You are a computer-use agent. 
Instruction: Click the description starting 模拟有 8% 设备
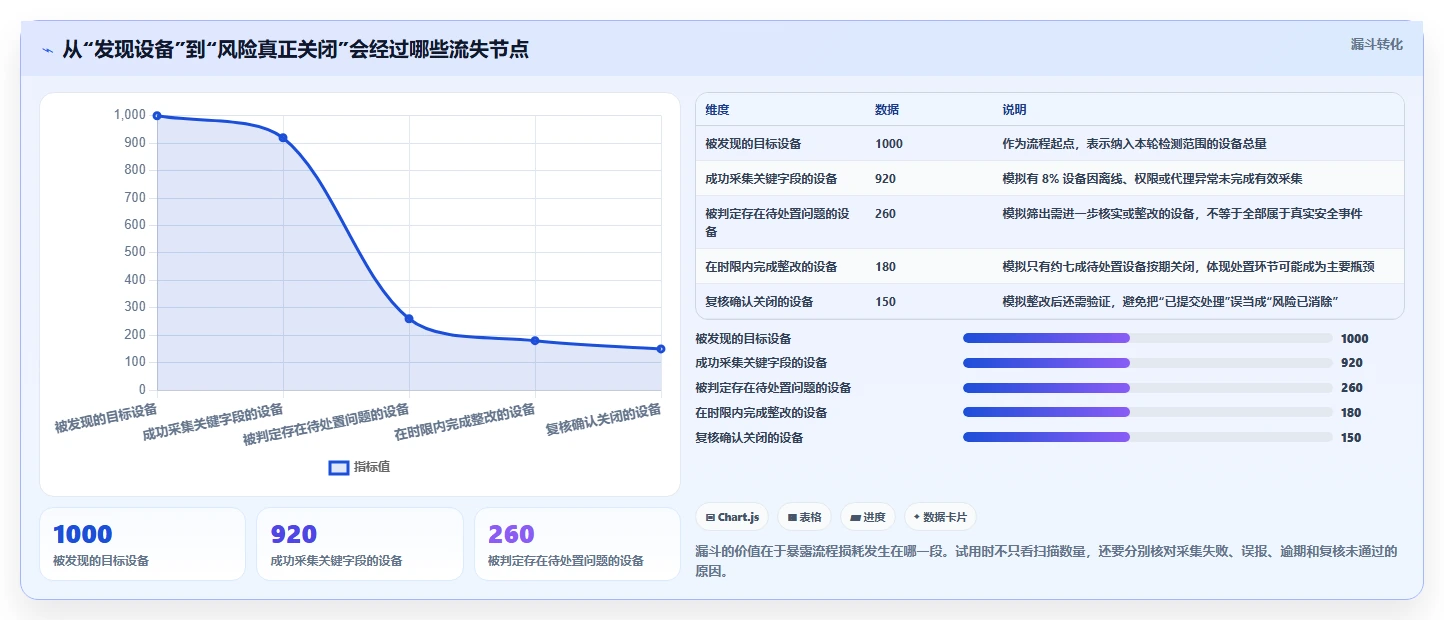pyautogui.click(x=1152, y=179)
